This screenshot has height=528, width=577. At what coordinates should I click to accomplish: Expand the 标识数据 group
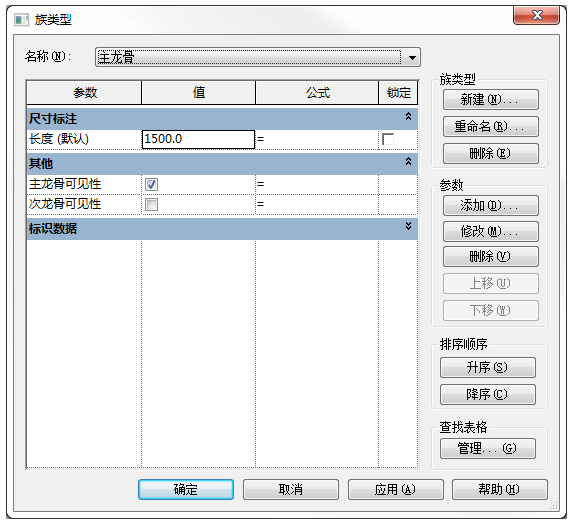(x=408, y=226)
